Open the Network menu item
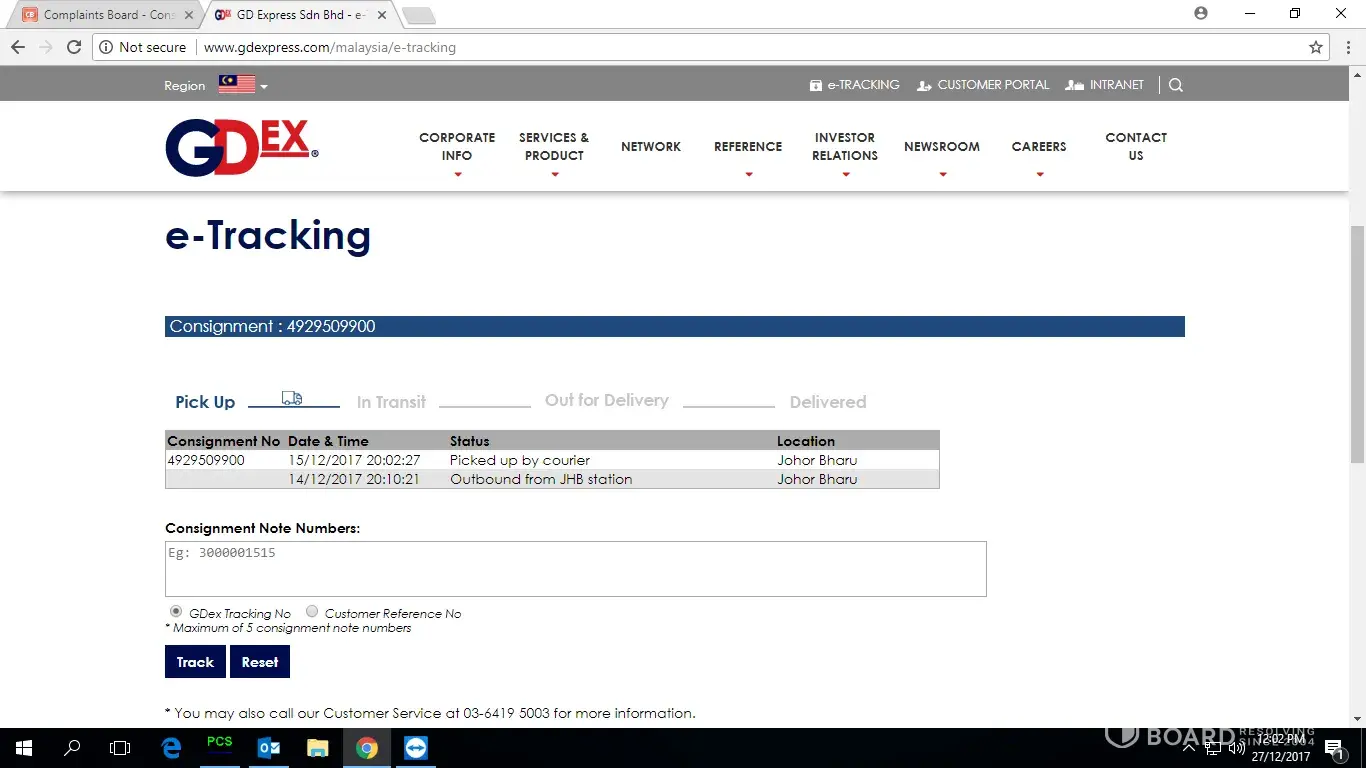Screen dimensions: 1366x768 [x=651, y=146]
